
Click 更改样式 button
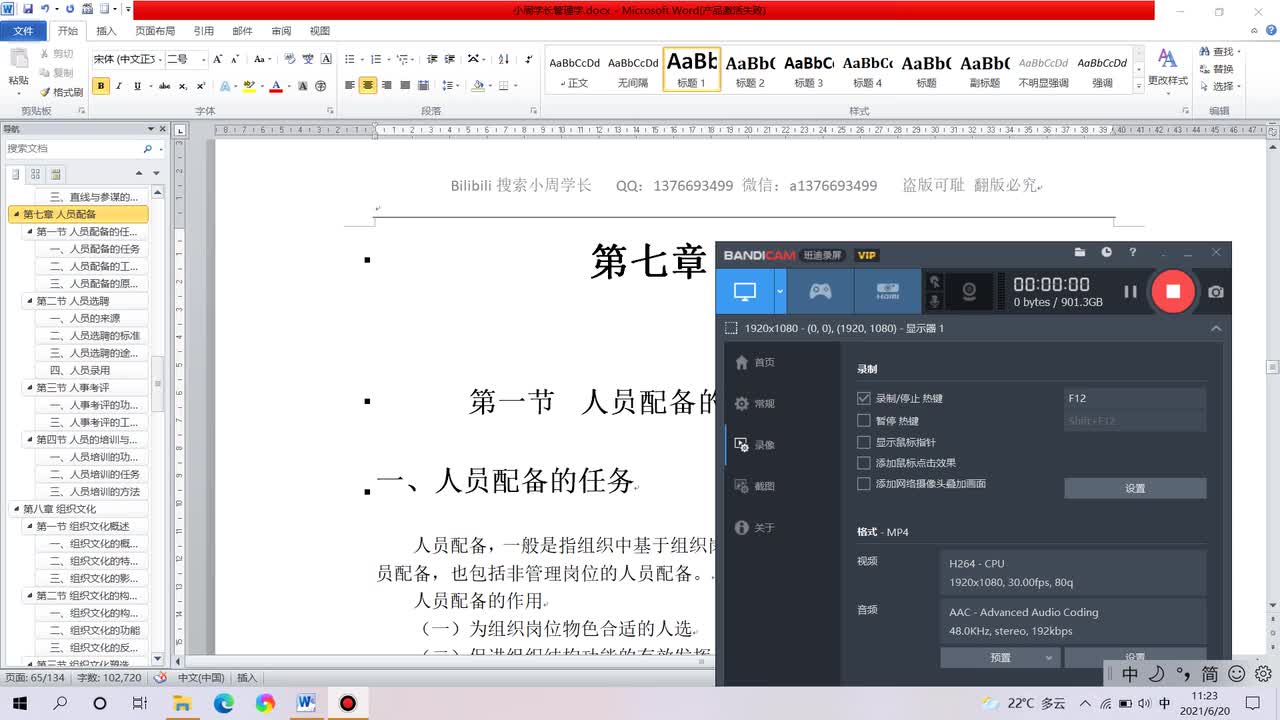point(1167,68)
